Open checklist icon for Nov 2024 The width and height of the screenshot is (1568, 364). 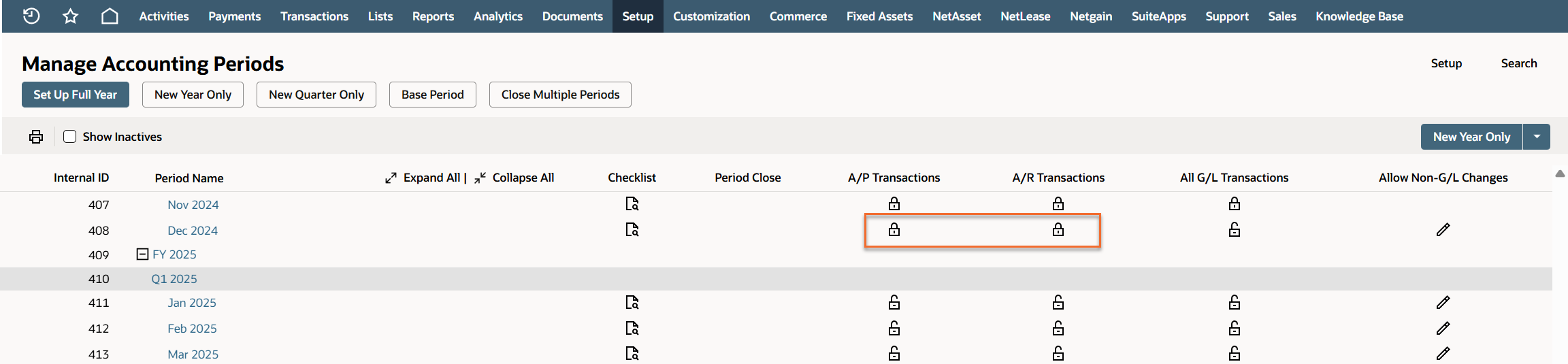(632, 204)
